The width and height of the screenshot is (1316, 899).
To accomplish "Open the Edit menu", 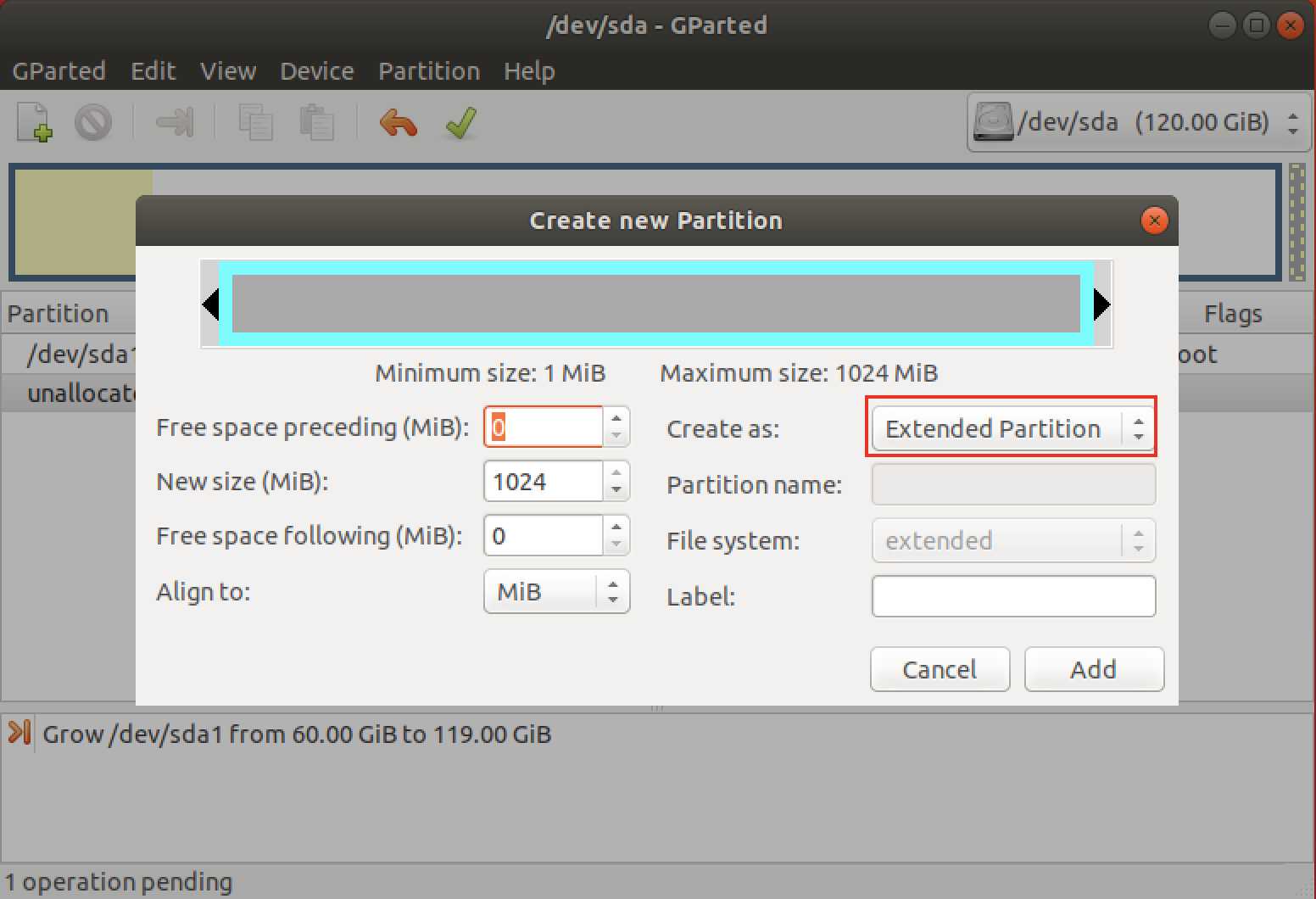I will pos(153,71).
